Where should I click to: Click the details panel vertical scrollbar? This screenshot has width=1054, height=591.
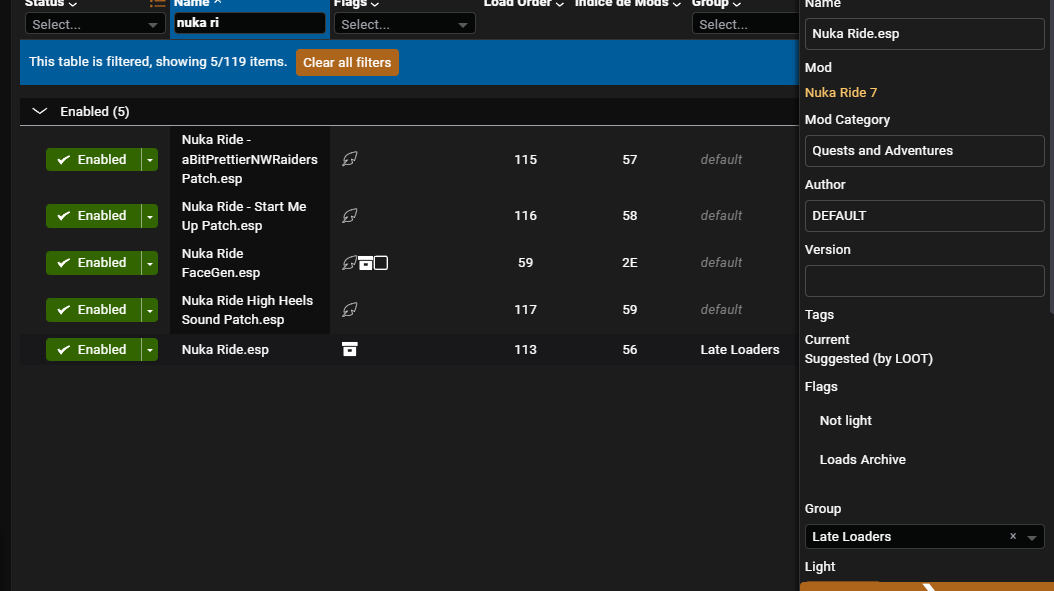click(x=1051, y=155)
